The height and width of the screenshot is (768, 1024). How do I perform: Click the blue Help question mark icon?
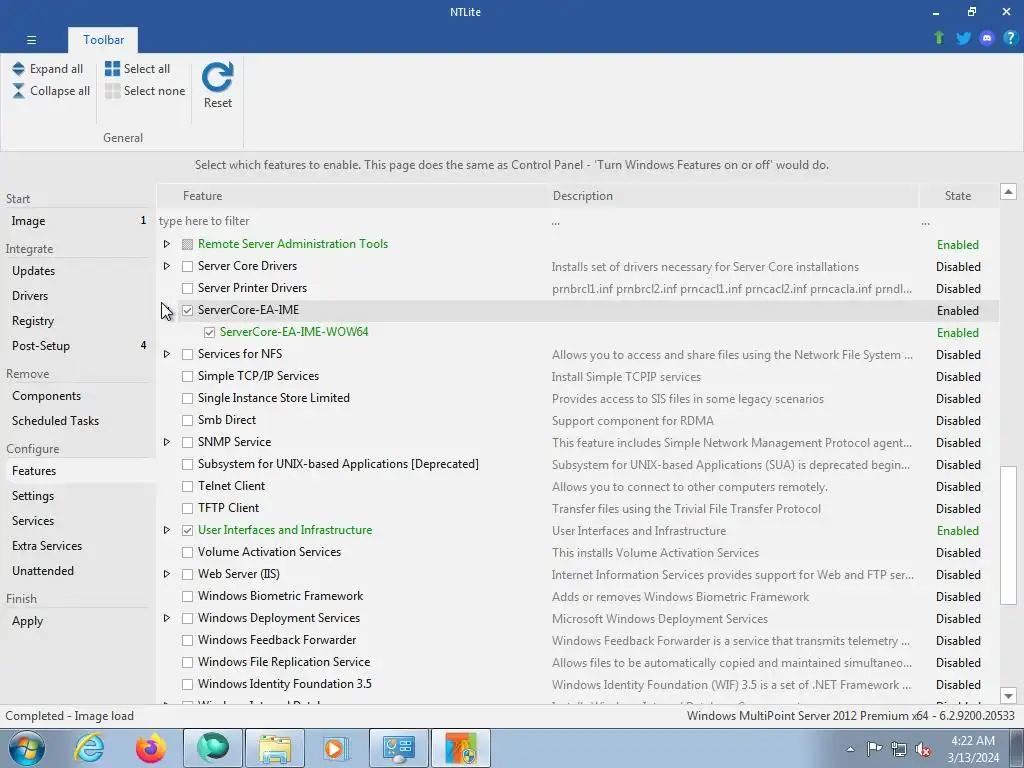(1010, 38)
